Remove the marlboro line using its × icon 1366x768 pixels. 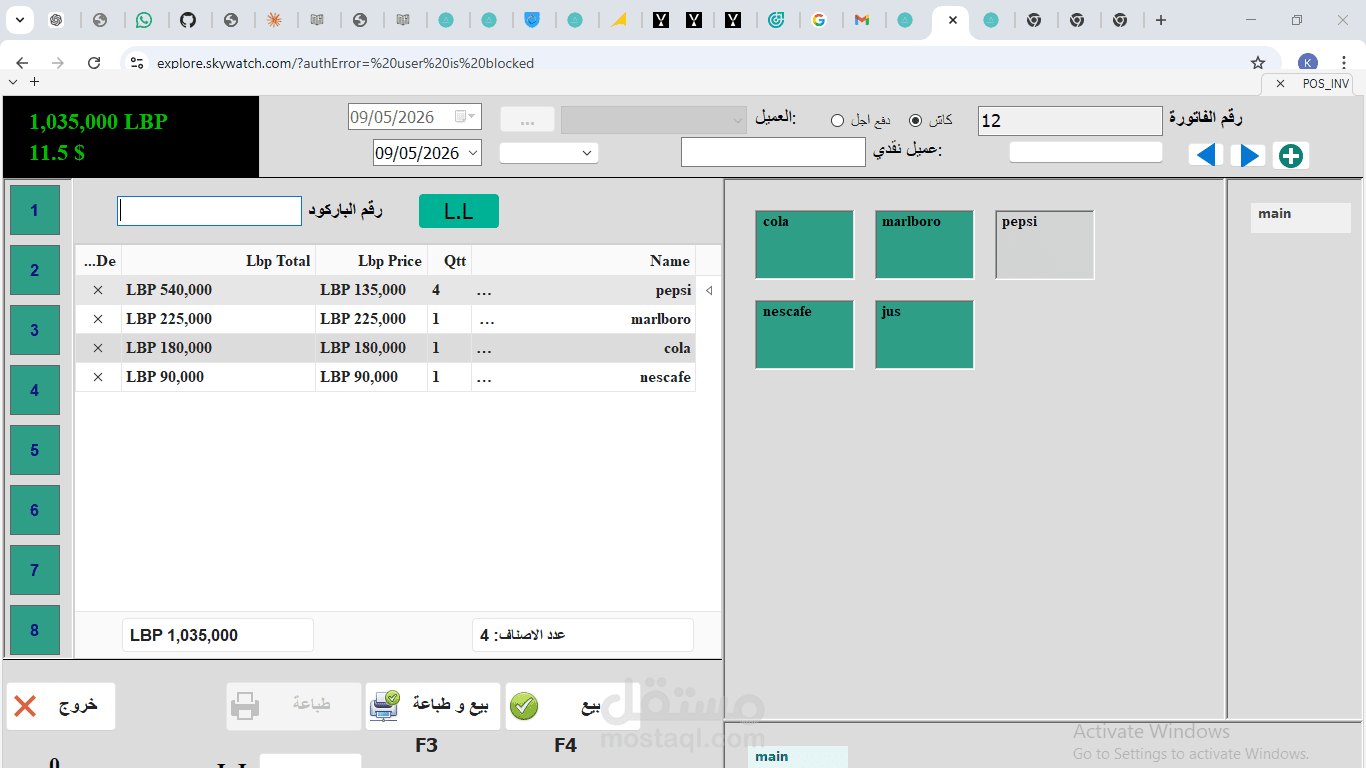98,319
